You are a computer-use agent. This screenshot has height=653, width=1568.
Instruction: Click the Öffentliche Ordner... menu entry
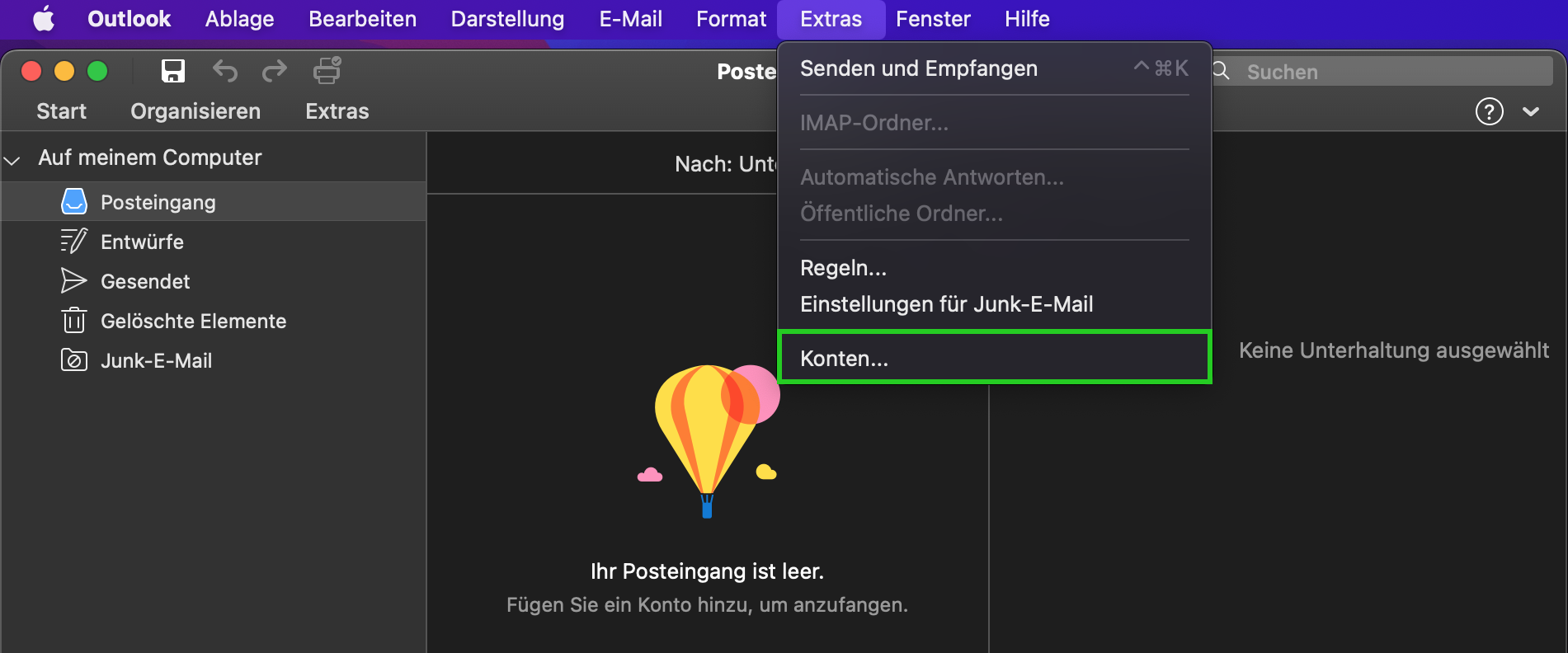point(994,214)
